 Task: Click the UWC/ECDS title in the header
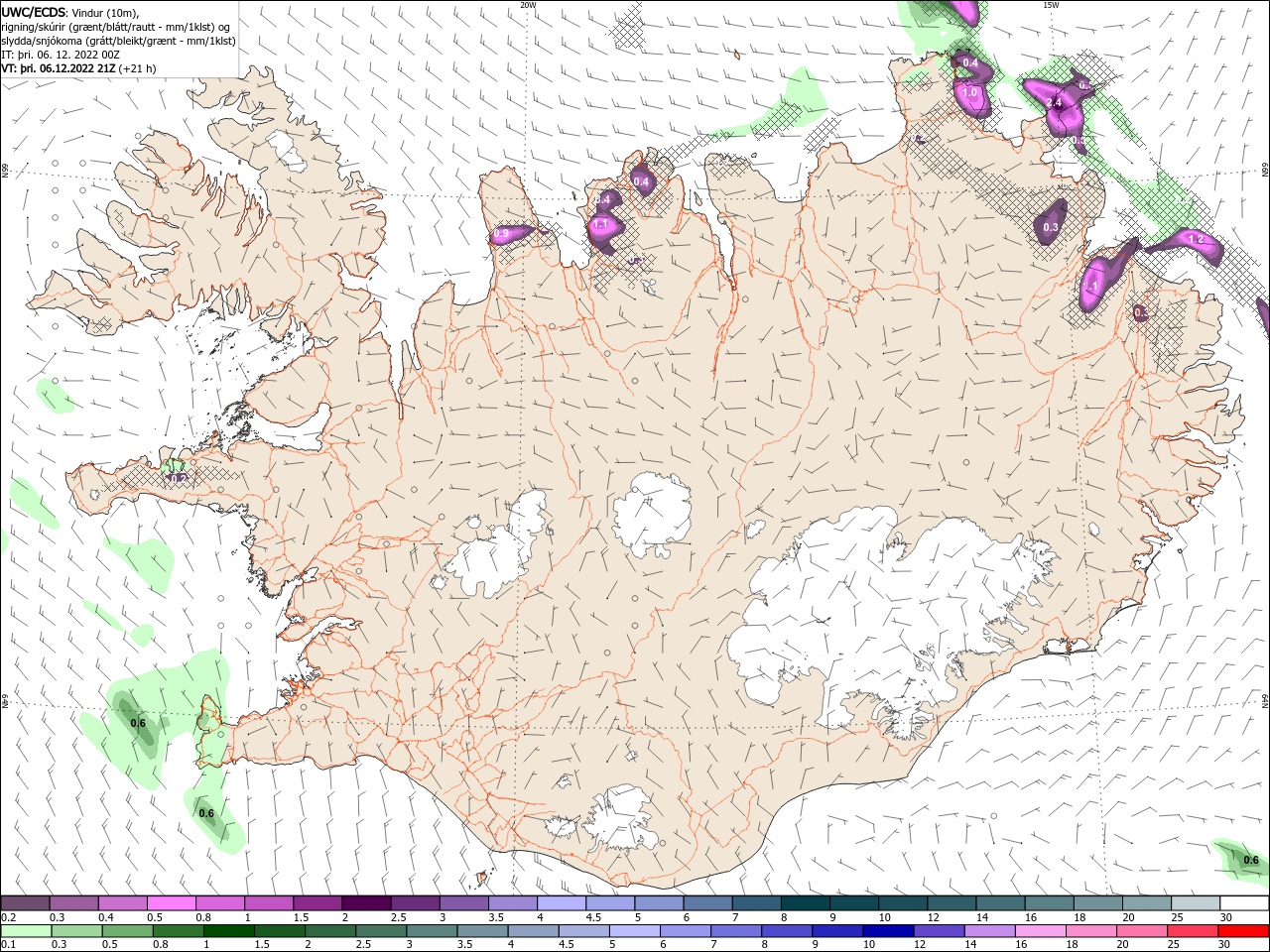pyautogui.click(x=34, y=12)
